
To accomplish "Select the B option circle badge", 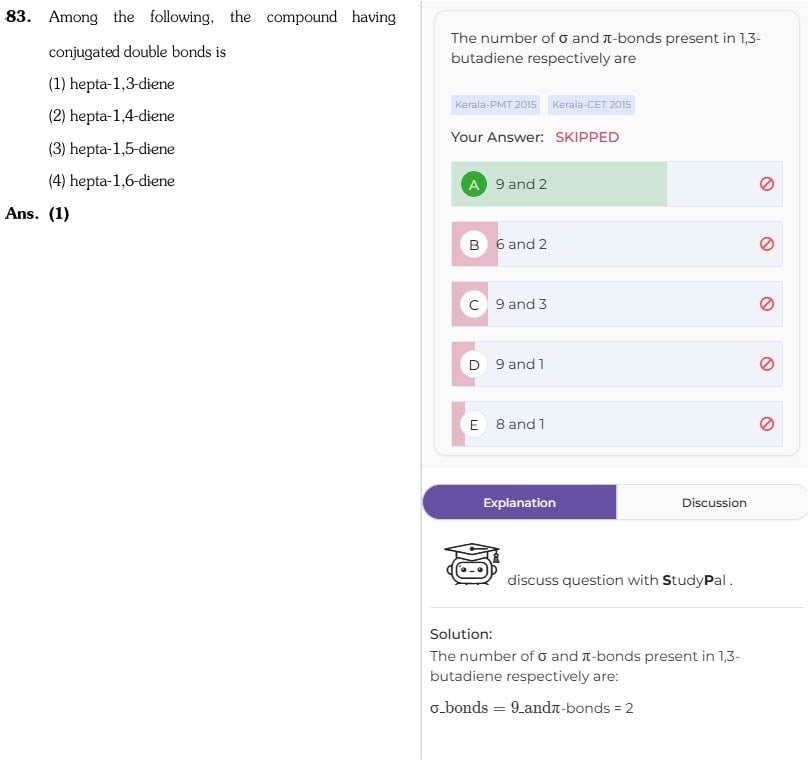I will pos(474,244).
